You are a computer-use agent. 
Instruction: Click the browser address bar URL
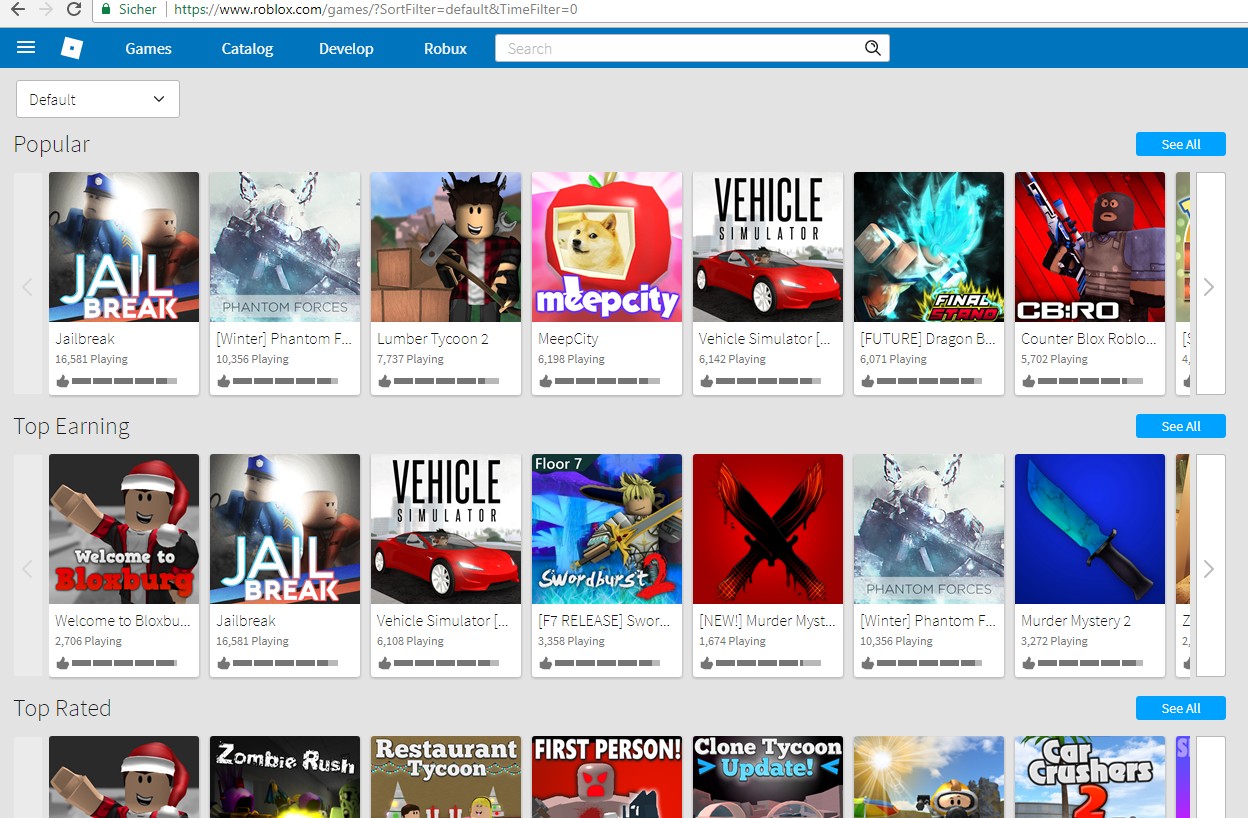[x=375, y=9]
